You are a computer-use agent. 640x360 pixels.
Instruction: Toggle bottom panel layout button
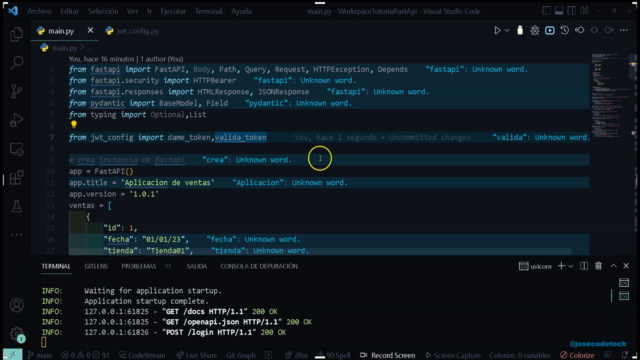(559, 11)
